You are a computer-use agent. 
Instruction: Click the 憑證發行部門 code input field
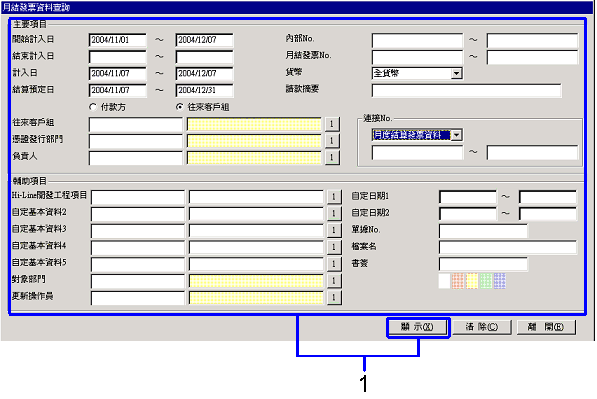click(136, 141)
